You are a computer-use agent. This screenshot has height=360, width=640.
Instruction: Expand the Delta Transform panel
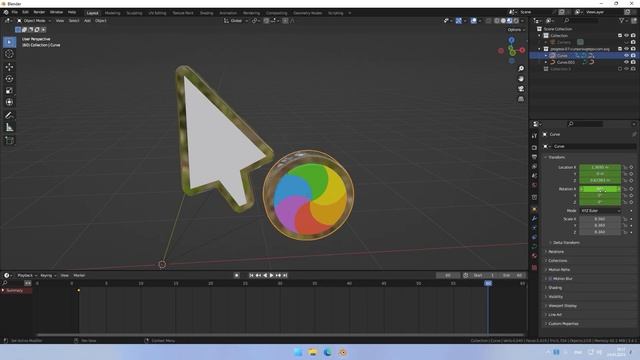566,242
